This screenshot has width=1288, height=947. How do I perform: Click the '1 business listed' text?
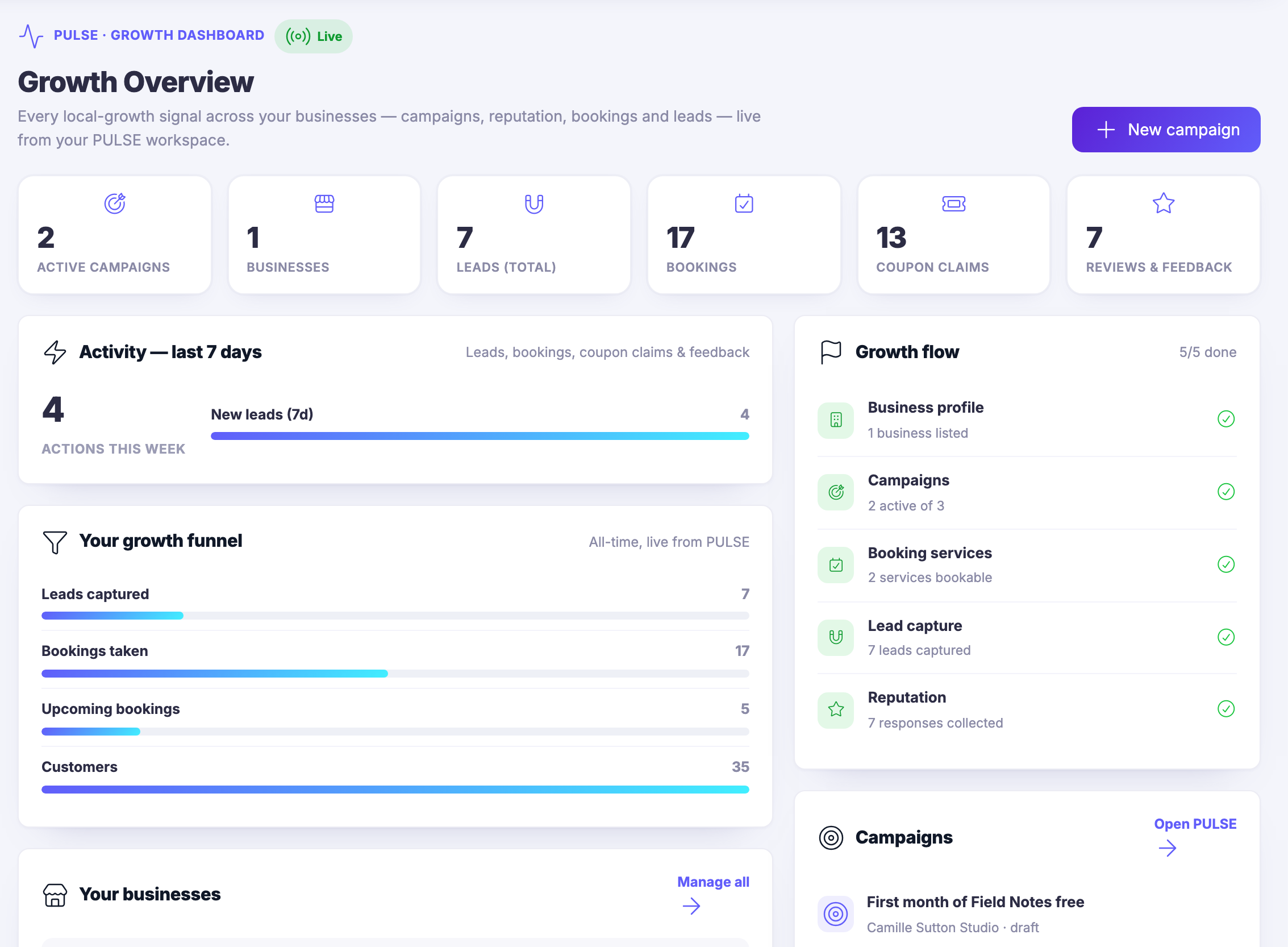(x=918, y=433)
